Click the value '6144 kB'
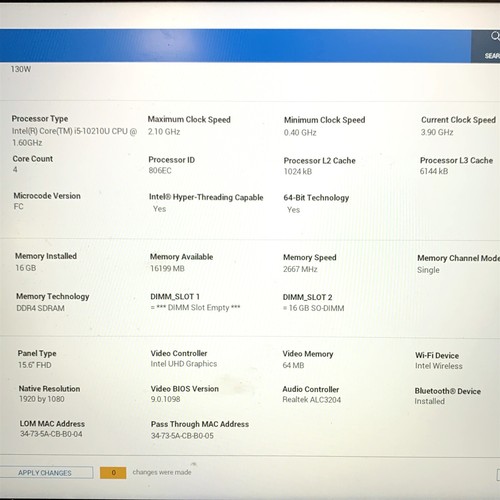Image resolution: width=500 pixels, height=500 pixels. point(434,171)
